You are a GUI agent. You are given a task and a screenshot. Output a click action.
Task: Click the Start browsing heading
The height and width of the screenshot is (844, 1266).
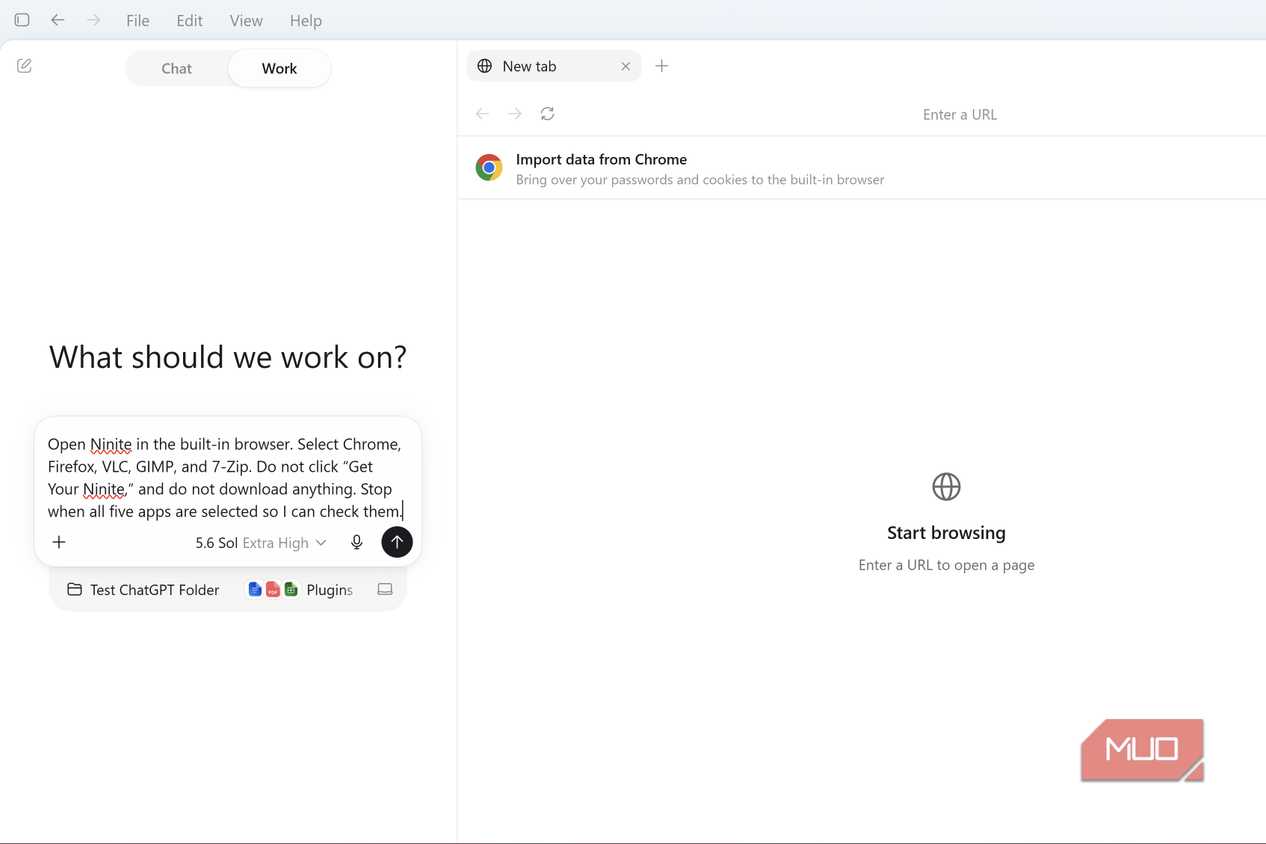pyautogui.click(x=946, y=533)
